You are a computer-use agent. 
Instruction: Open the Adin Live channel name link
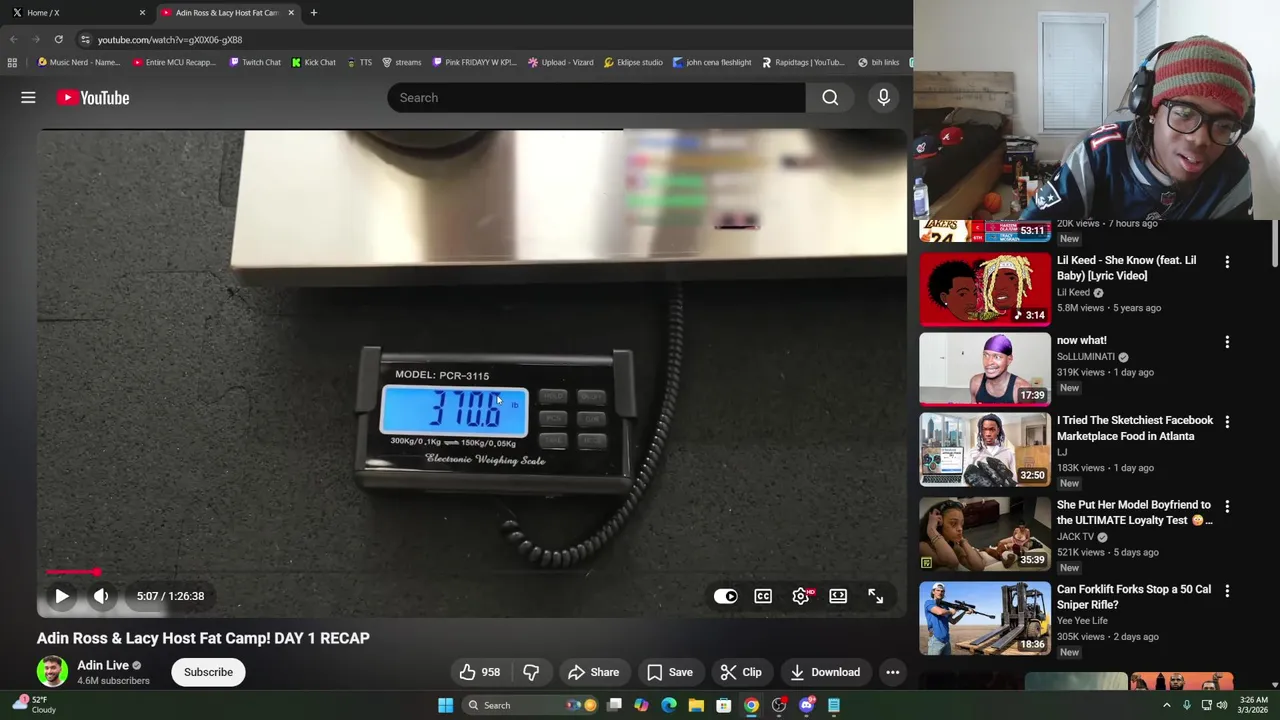click(103, 665)
